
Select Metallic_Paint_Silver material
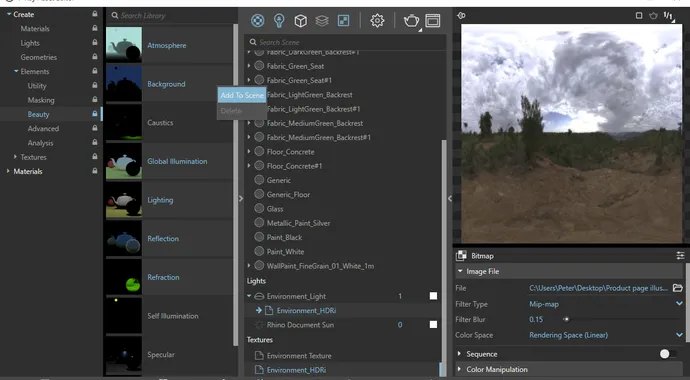(298, 223)
